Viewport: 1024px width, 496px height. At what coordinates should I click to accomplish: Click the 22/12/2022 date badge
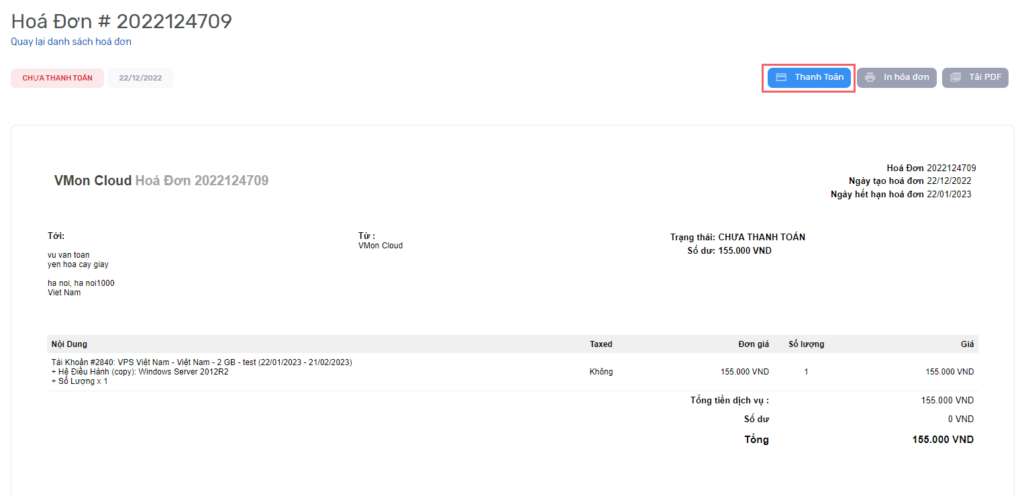[x=141, y=78]
